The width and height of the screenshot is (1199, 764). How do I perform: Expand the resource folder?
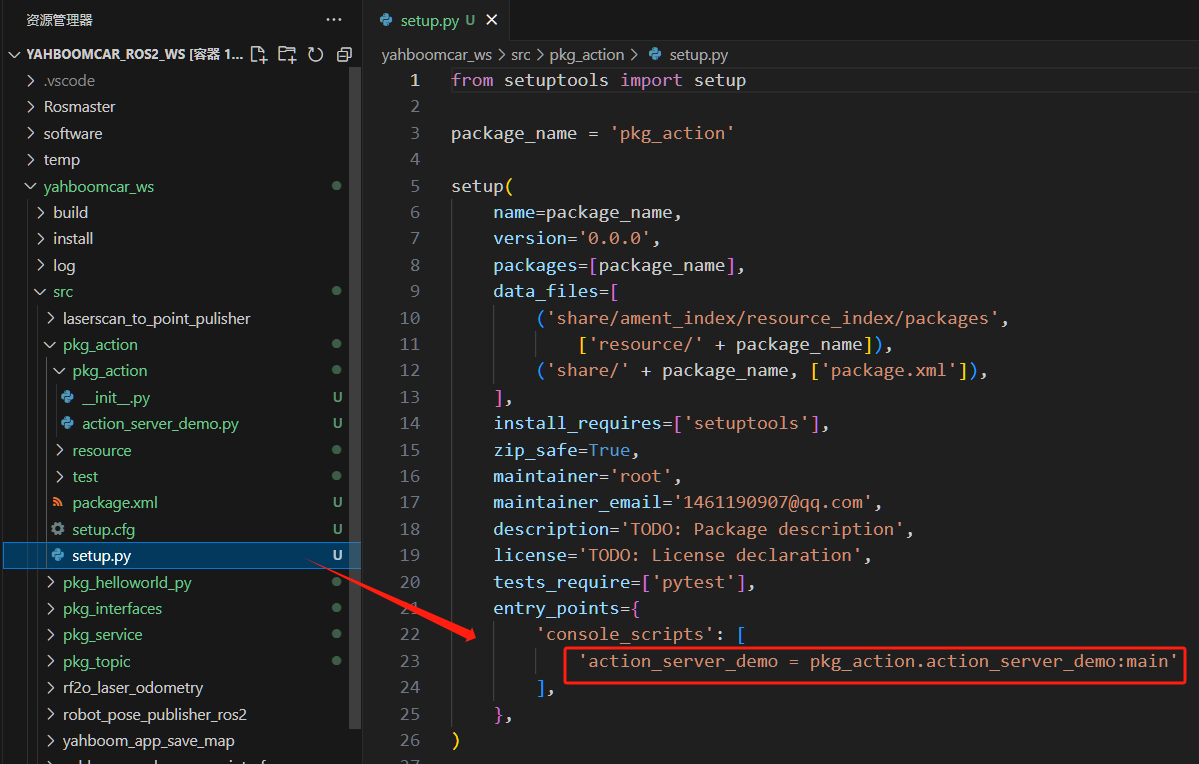pos(60,450)
